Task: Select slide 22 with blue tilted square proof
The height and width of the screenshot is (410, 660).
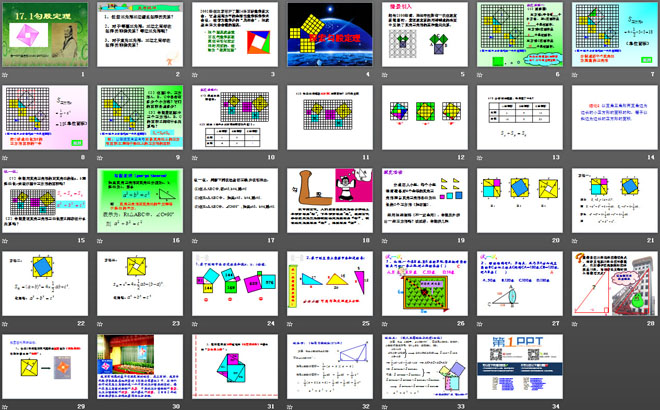Action: tap(45, 284)
